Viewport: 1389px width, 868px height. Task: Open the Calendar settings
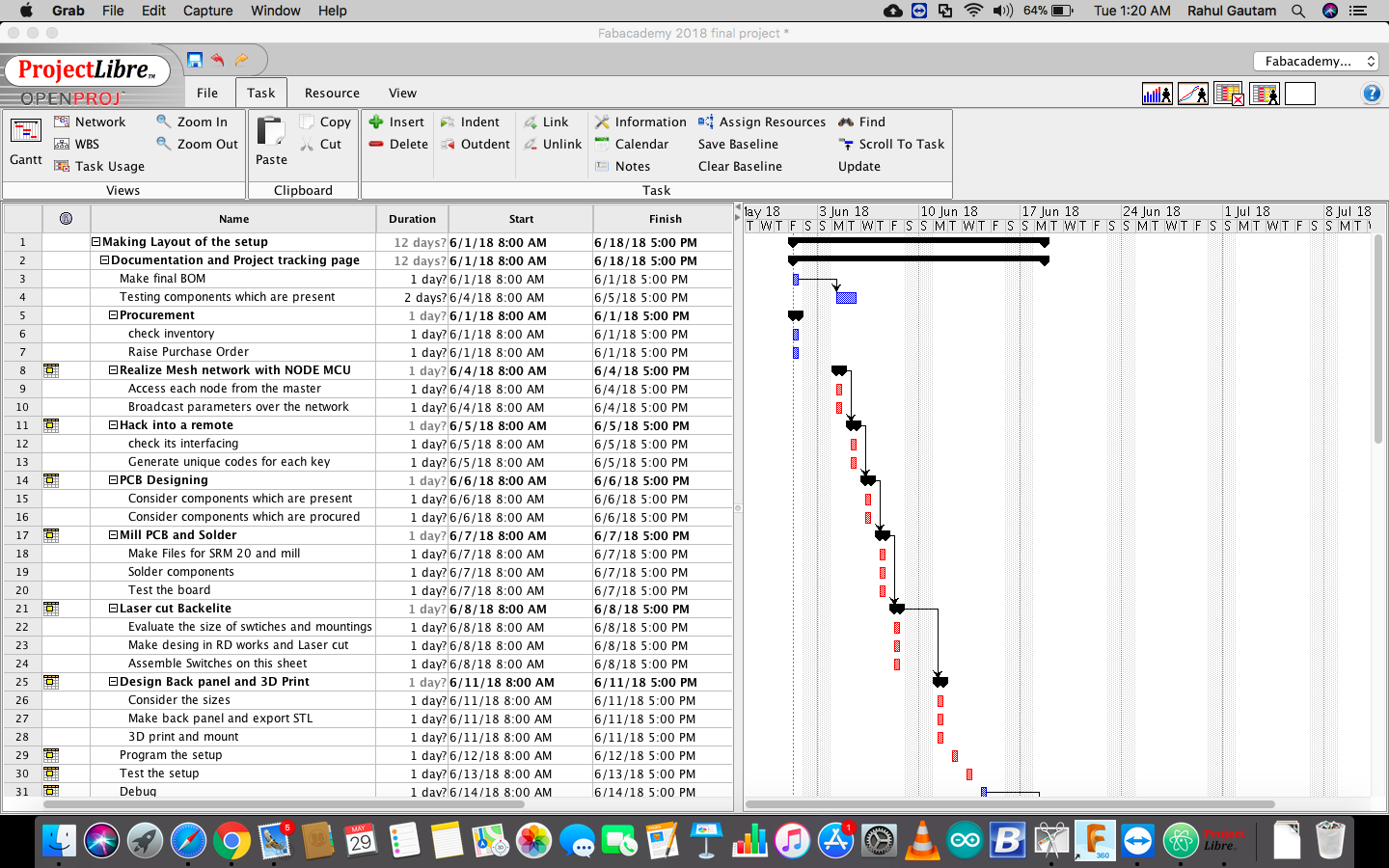tap(631, 145)
